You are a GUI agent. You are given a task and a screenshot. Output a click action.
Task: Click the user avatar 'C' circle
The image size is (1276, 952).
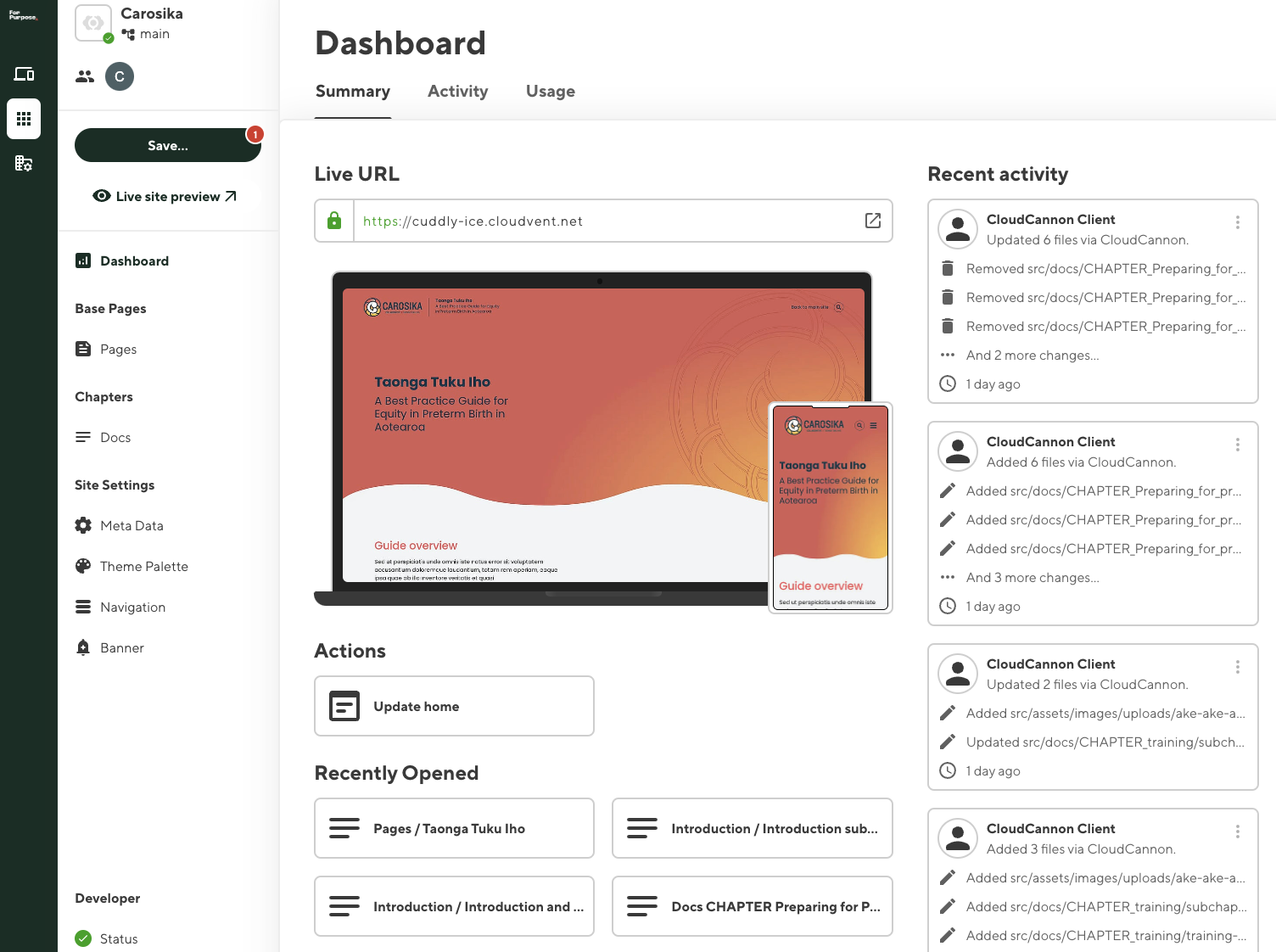[x=120, y=76]
